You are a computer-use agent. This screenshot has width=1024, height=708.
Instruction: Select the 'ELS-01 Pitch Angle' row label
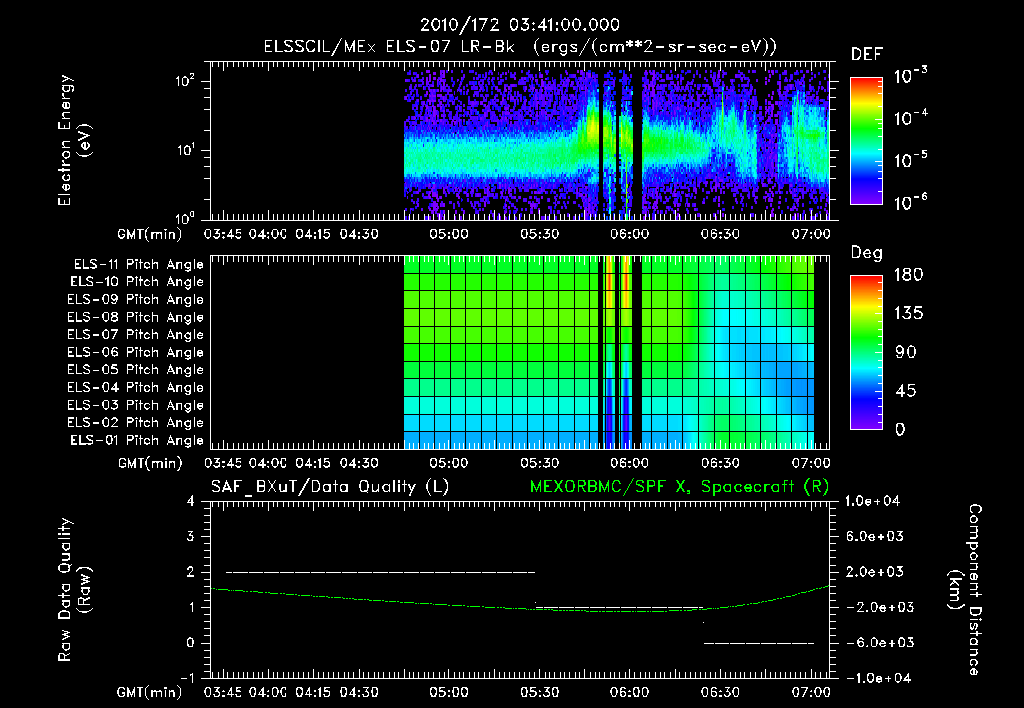pos(137,440)
